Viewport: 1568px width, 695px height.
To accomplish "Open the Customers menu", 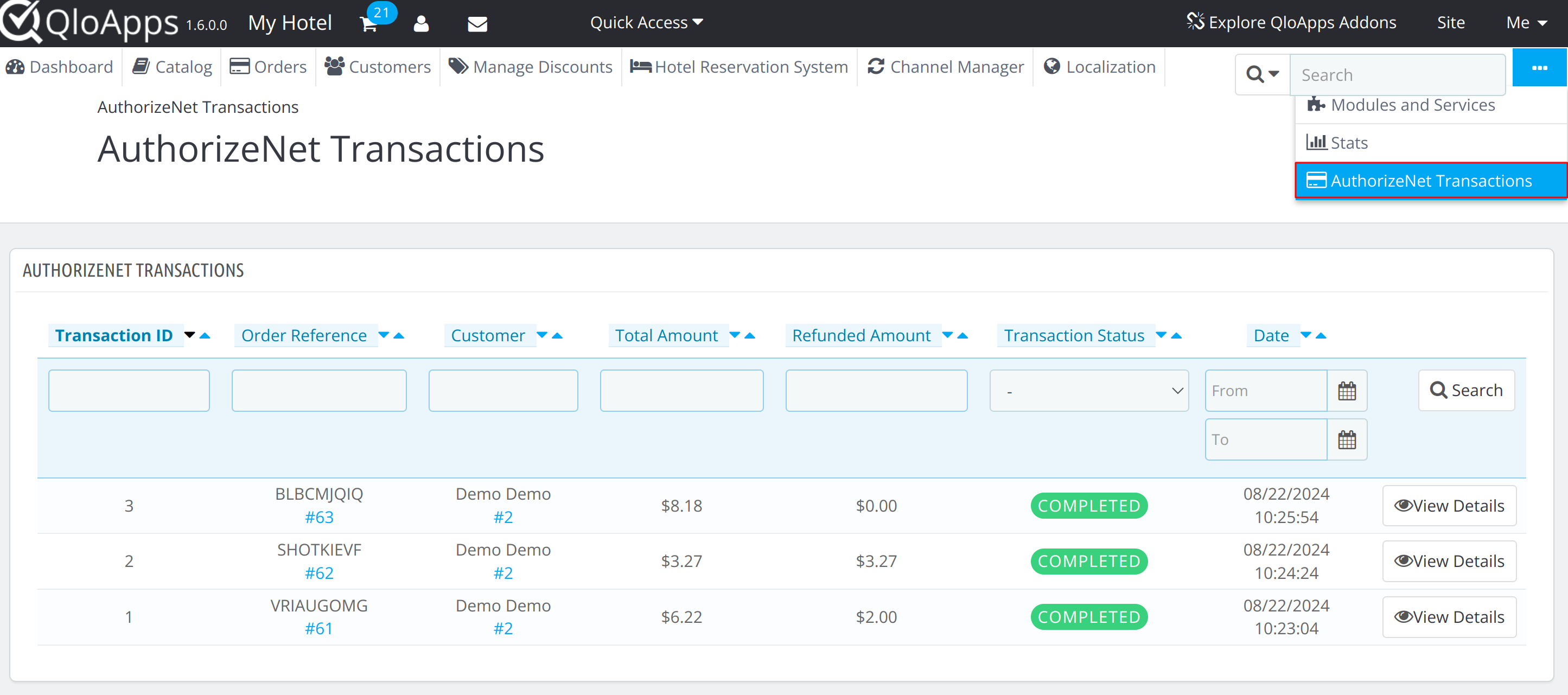I will pos(378,67).
